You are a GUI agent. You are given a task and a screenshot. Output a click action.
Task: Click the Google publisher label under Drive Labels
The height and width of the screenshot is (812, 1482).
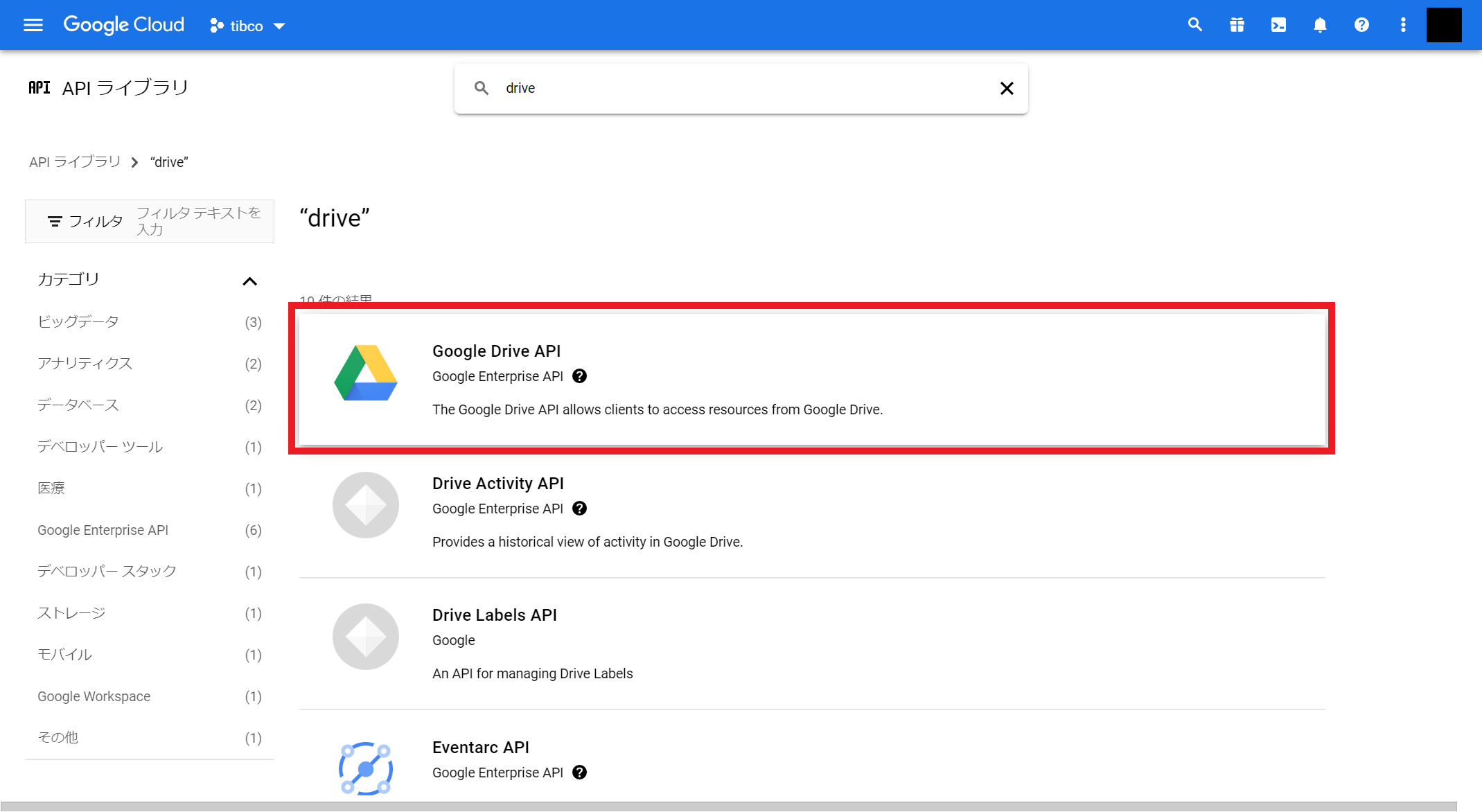click(453, 640)
